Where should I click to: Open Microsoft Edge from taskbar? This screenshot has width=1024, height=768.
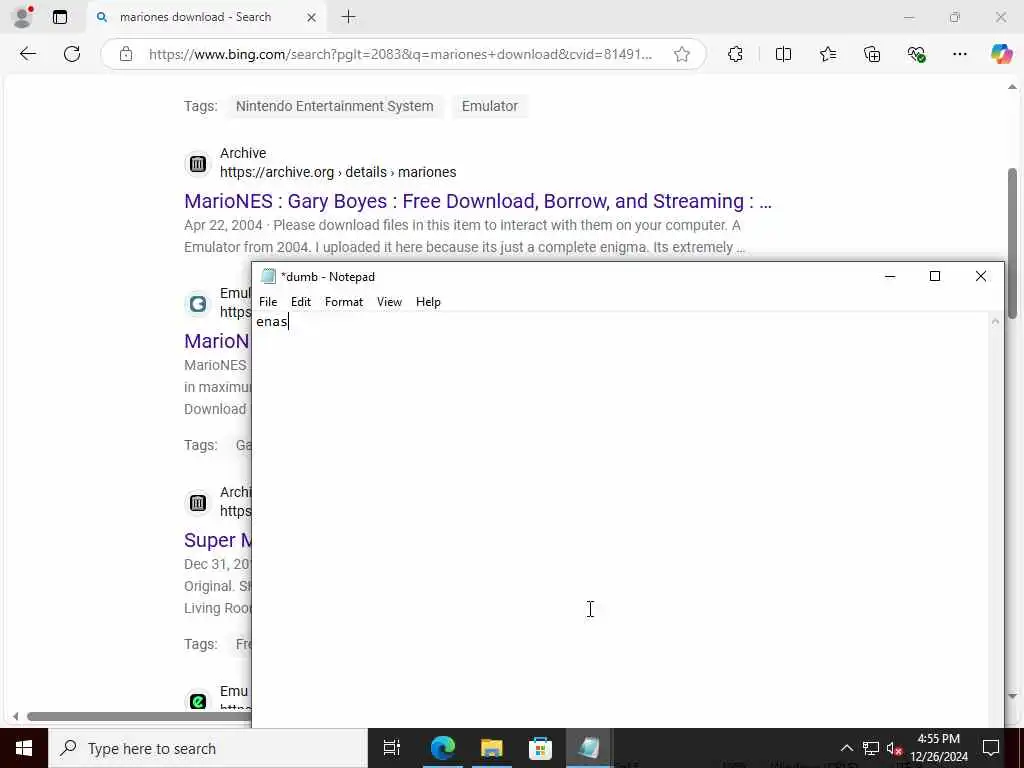pyautogui.click(x=443, y=748)
